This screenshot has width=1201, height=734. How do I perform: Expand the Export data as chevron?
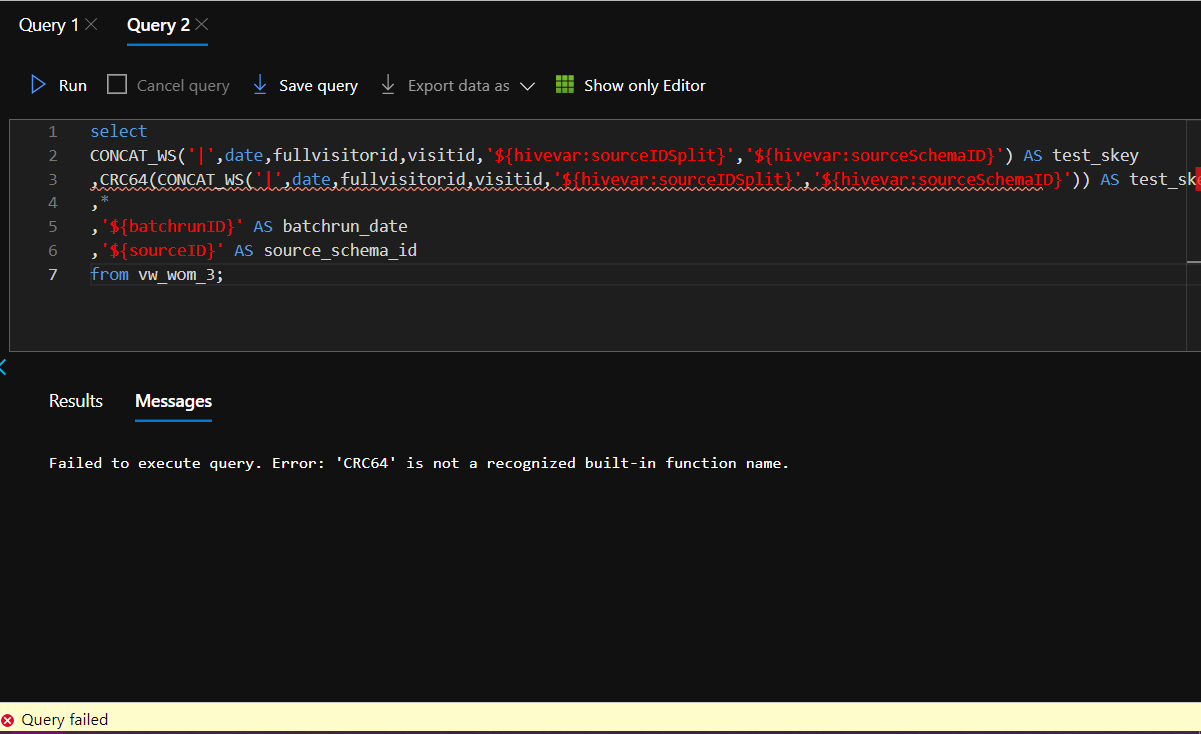(527, 86)
